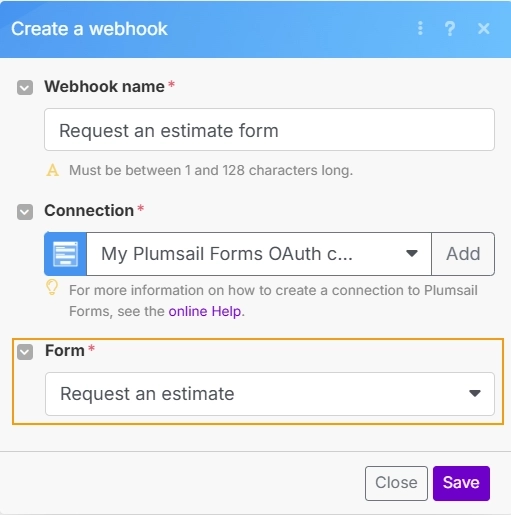The height and width of the screenshot is (515, 511).
Task: Open the question mark help icon
Action: coord(450,29)
